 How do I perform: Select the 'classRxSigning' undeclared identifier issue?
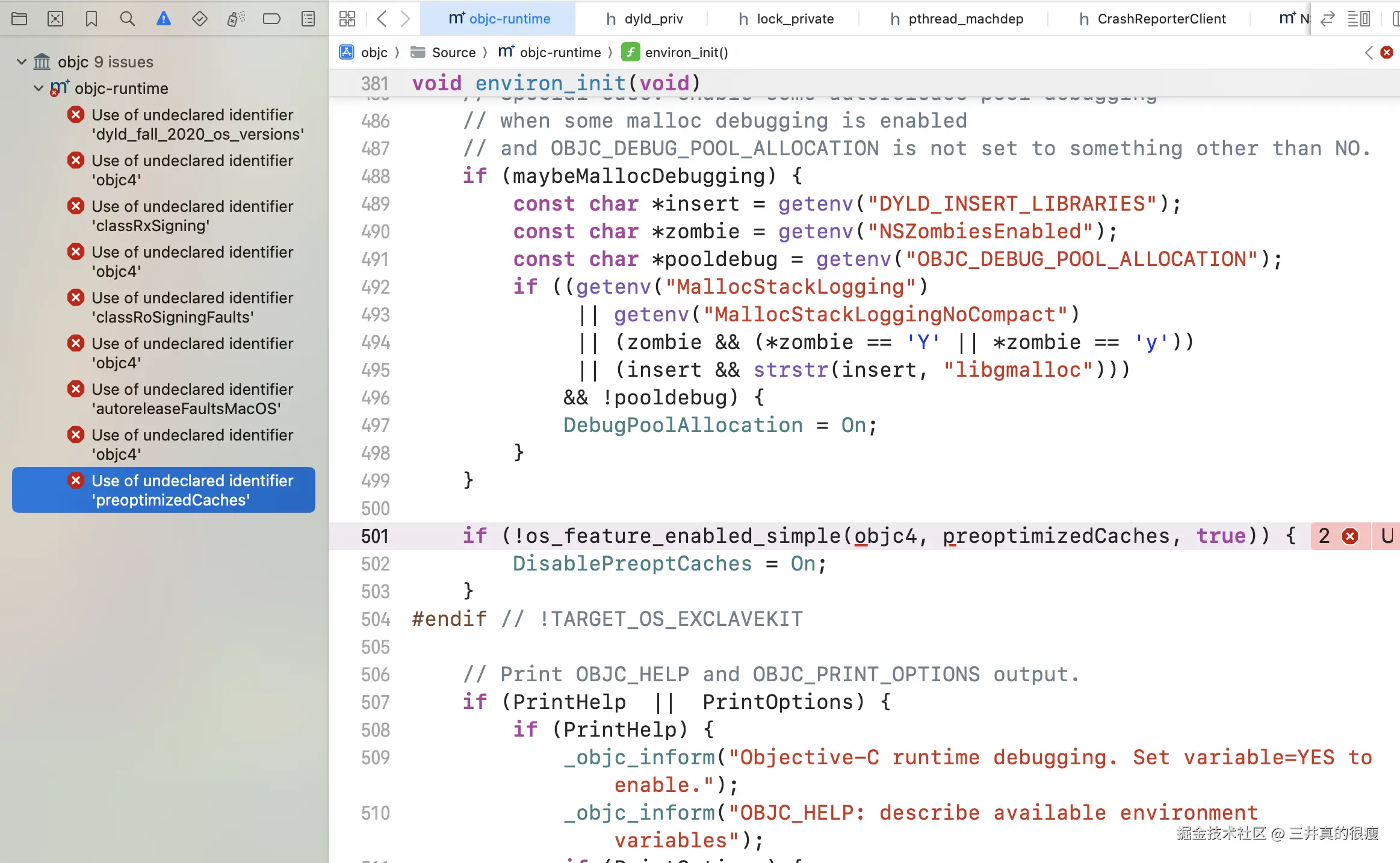click(x=193, y=215)
